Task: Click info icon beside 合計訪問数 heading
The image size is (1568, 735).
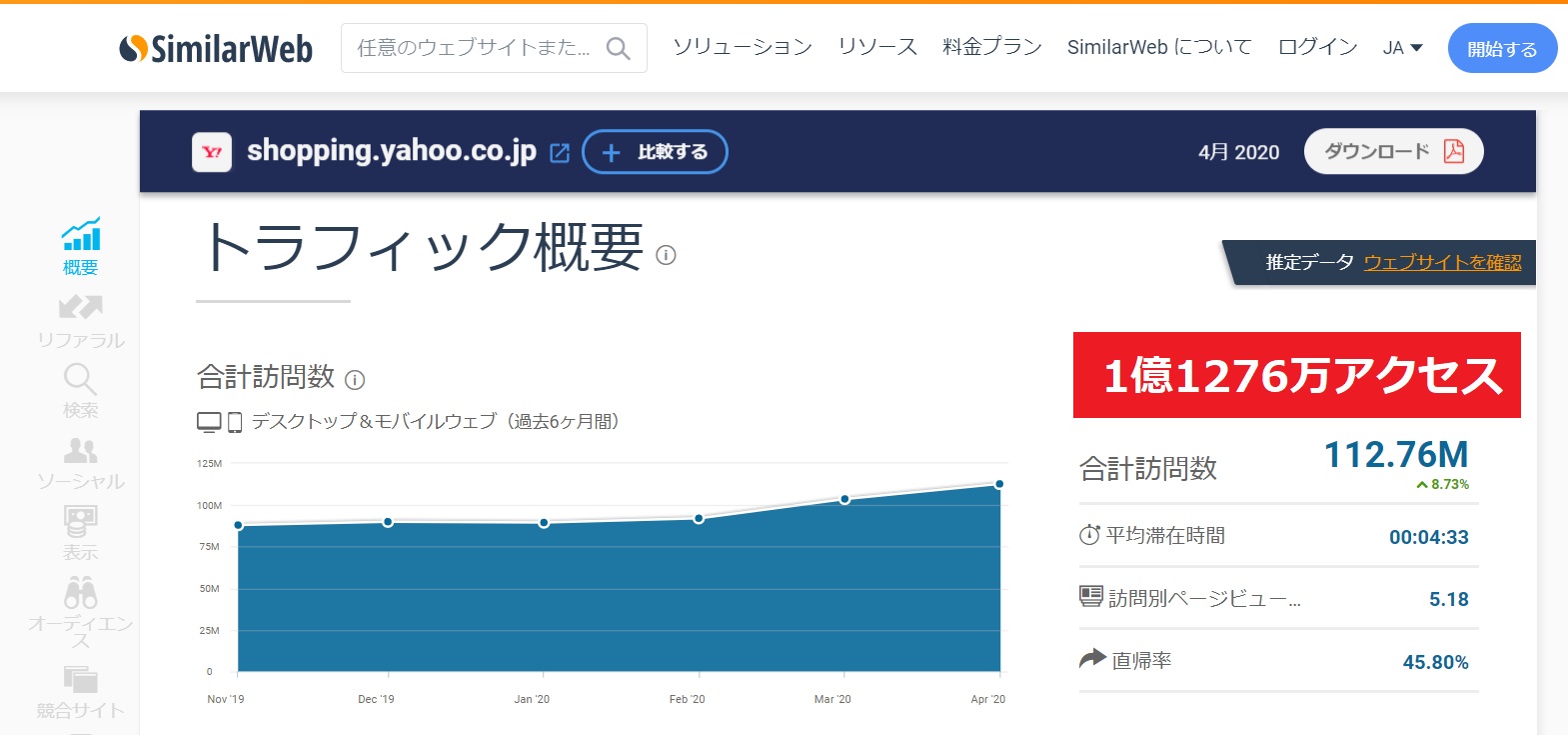Action: point(355,380)
